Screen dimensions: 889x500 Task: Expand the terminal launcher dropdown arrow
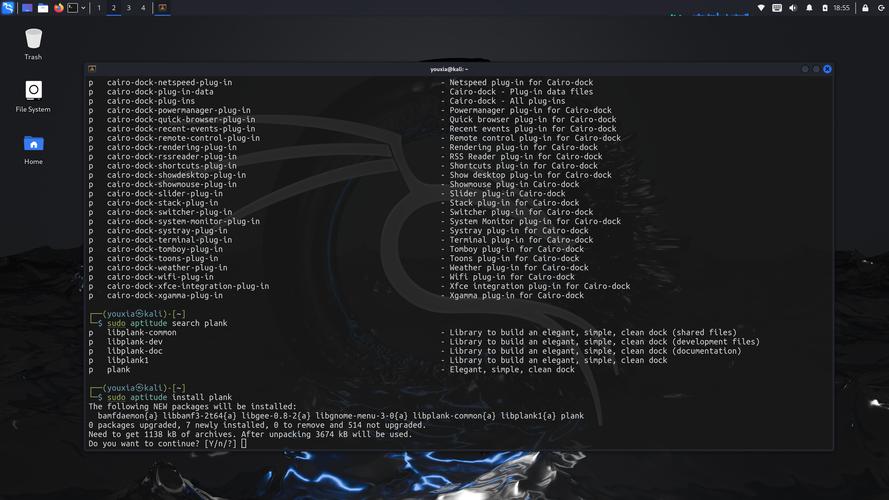click(83, 8)
